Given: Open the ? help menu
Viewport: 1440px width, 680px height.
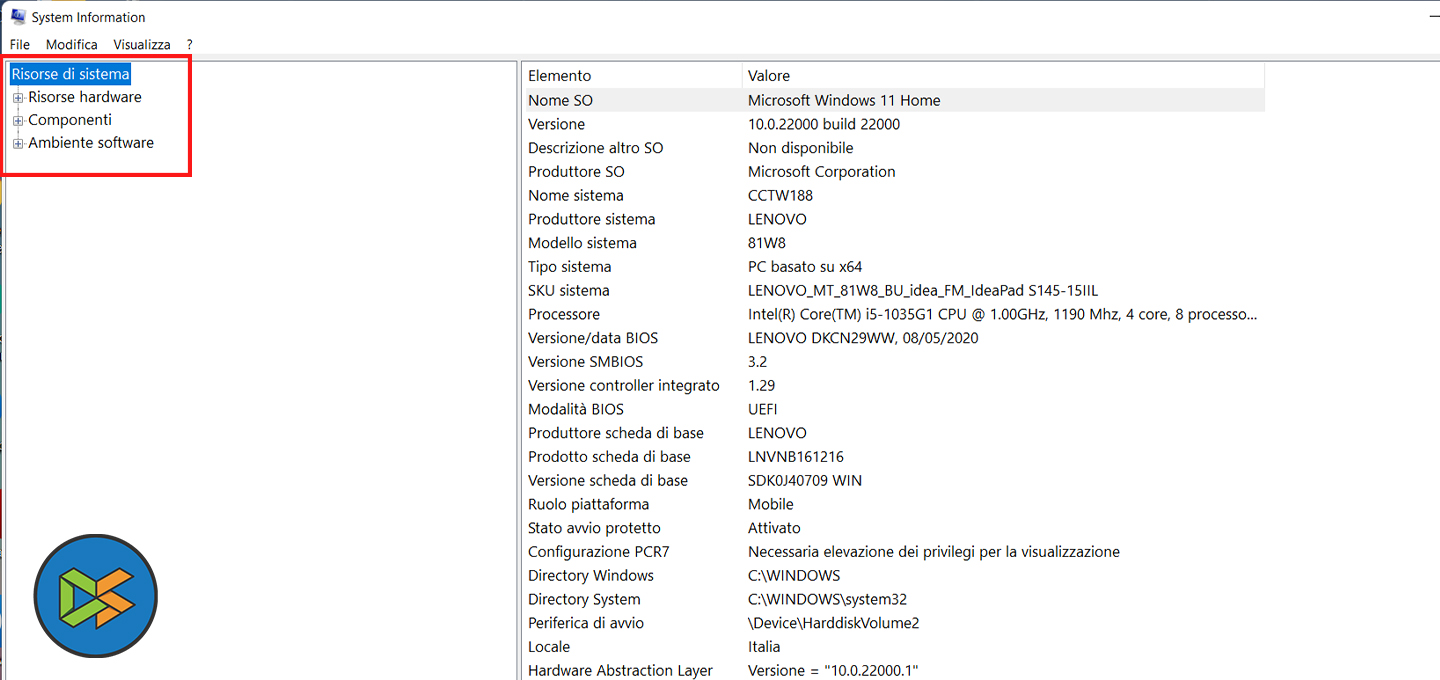Looking at the screenshot, I should [x=189, y=44].
